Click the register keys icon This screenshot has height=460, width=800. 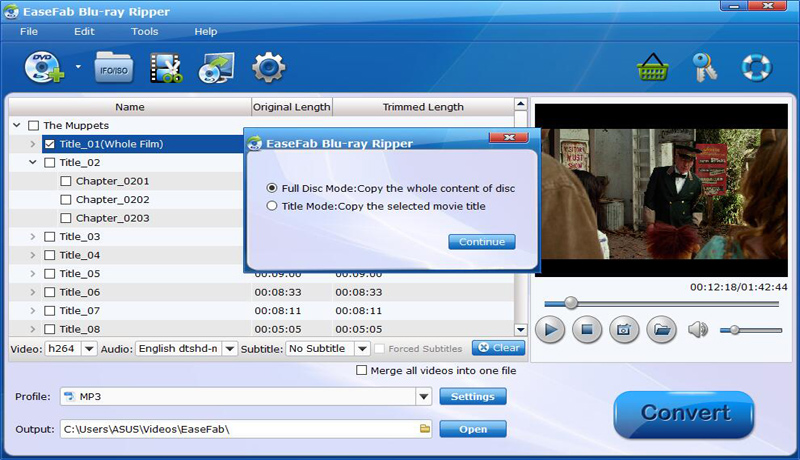pyautogui.click(x=705, y=67)
